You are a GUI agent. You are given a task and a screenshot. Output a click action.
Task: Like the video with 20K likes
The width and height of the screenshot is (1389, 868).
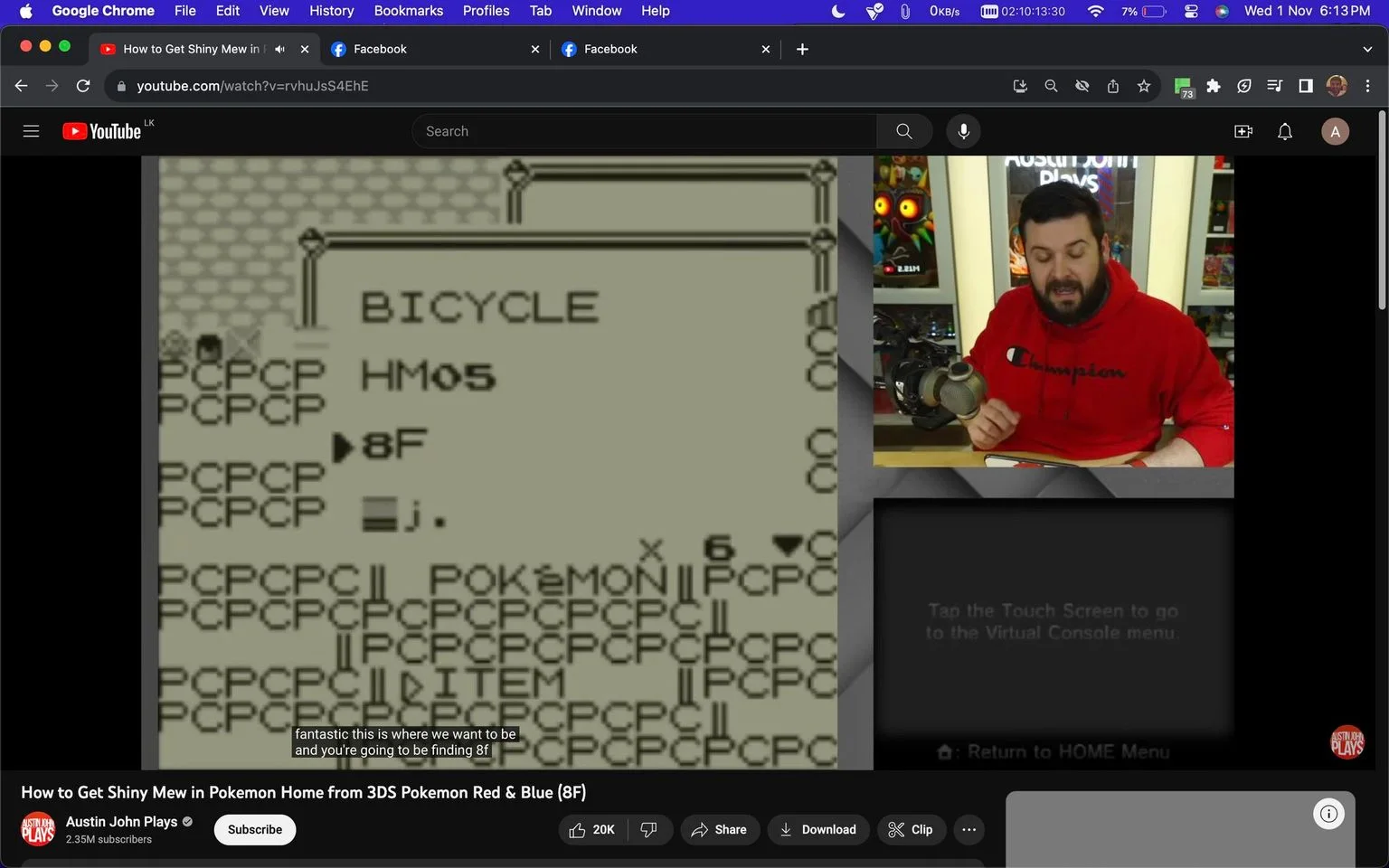click(x=592, y=829)
